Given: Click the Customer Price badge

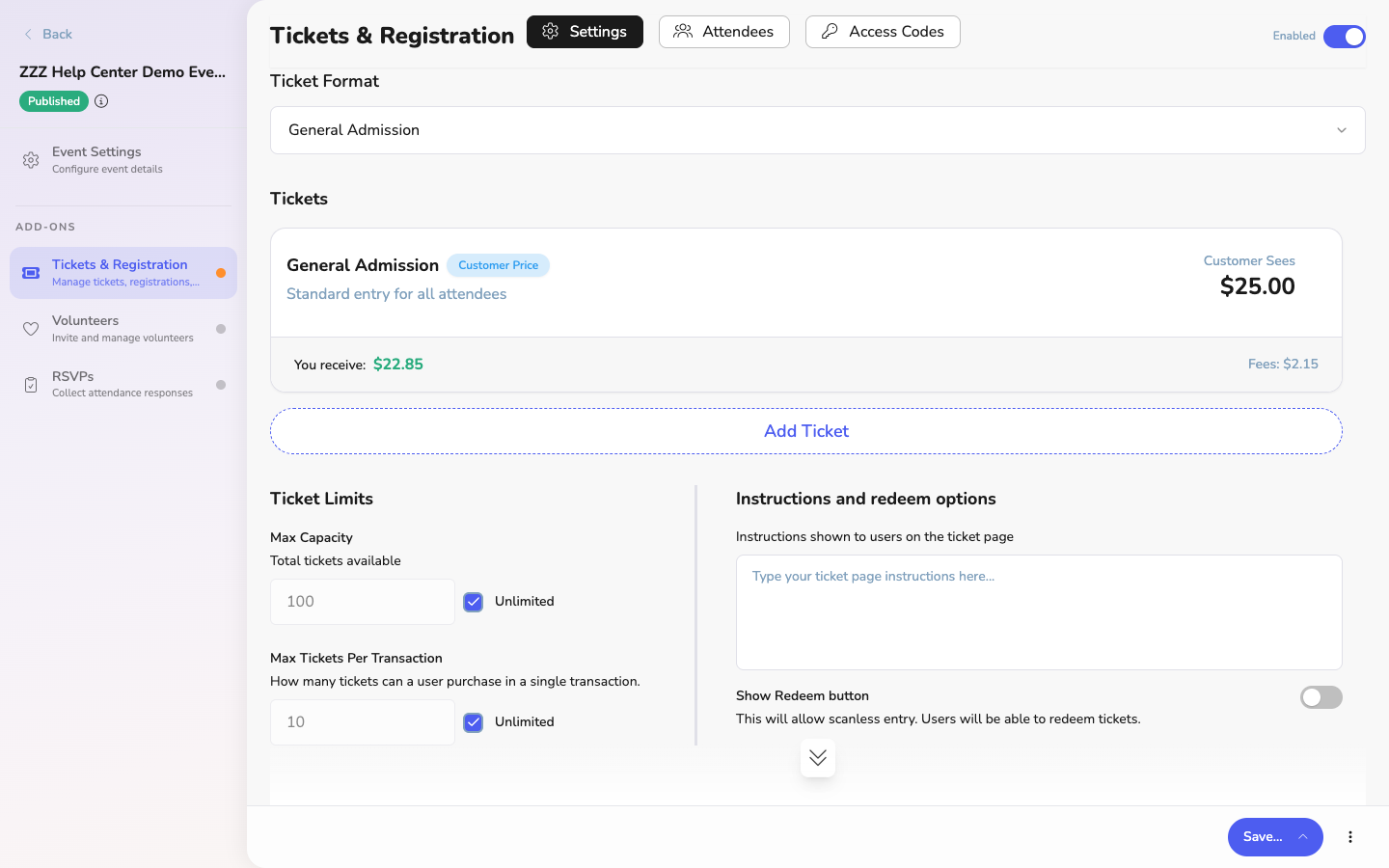Looking at the screenshot, I should 499,265.
